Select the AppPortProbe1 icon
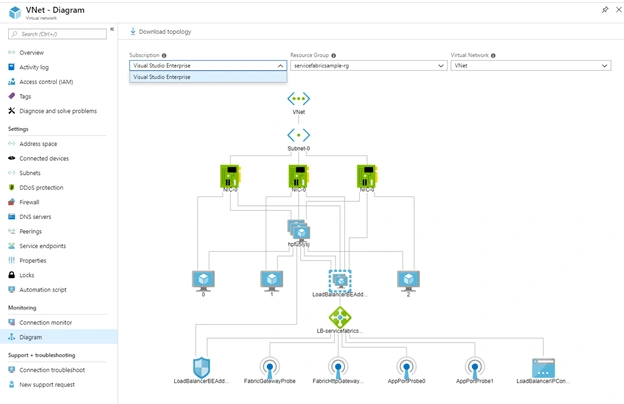Screen dimensions: 624x404 (474, 367)
